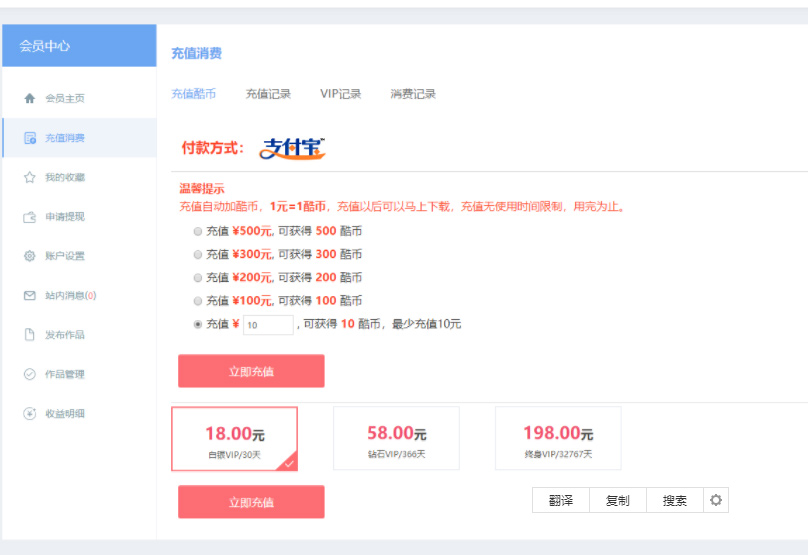Select the 支付宝 payment method logo
Screen dimensions: 808x555
pyautogui.click(x=293, y=148)
